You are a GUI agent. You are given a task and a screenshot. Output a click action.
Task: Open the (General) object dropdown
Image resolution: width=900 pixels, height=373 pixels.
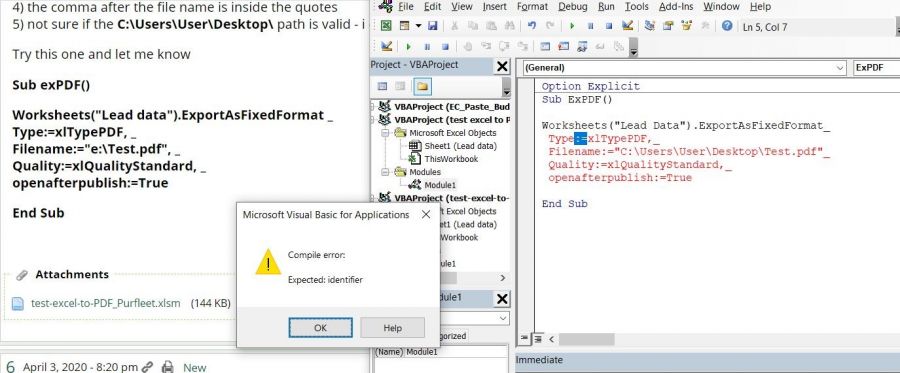684,68
